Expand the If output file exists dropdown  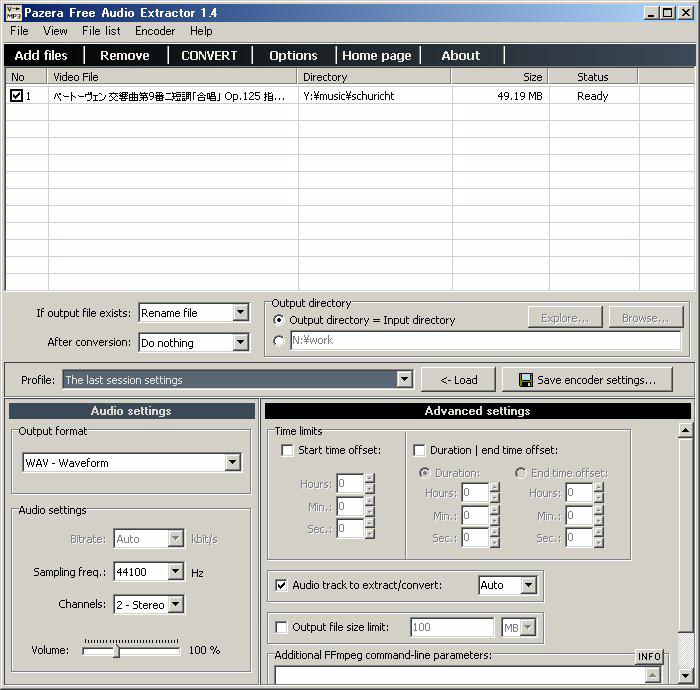(241, 312)
